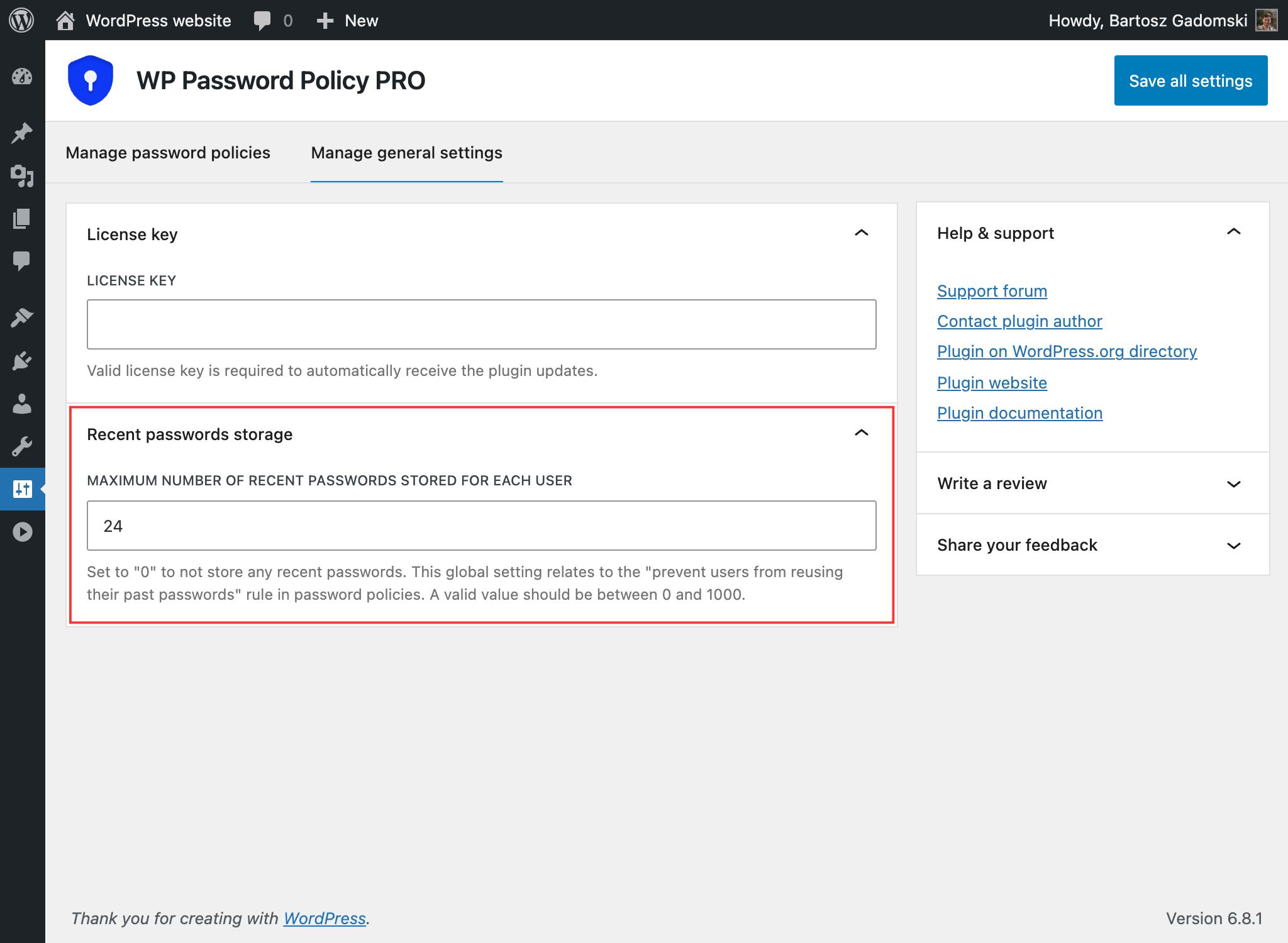Open the WordPress logo menu
This screenshot has height=943, width=1288.
(x=21, y=20)
